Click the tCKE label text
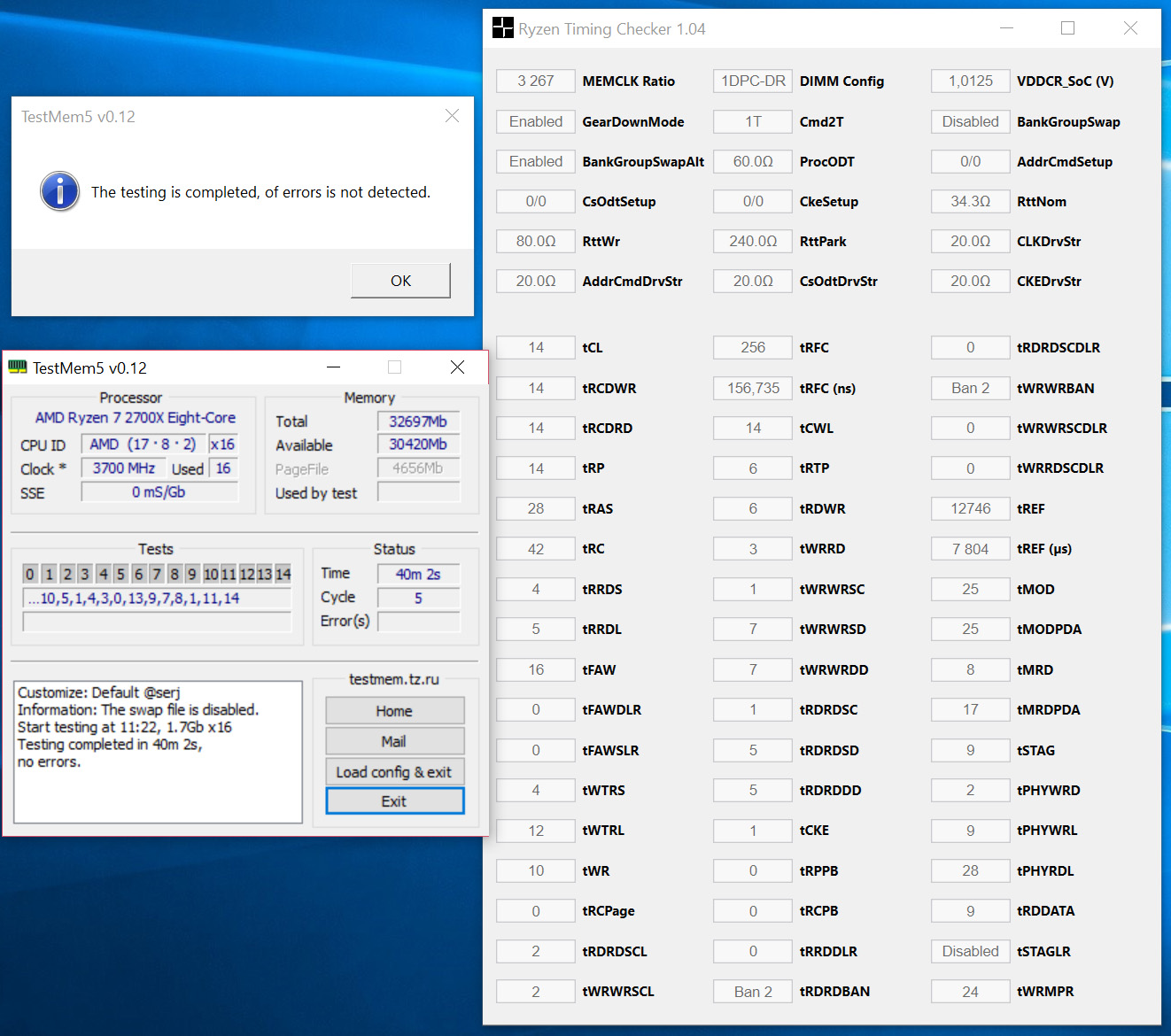 (814, 831)
